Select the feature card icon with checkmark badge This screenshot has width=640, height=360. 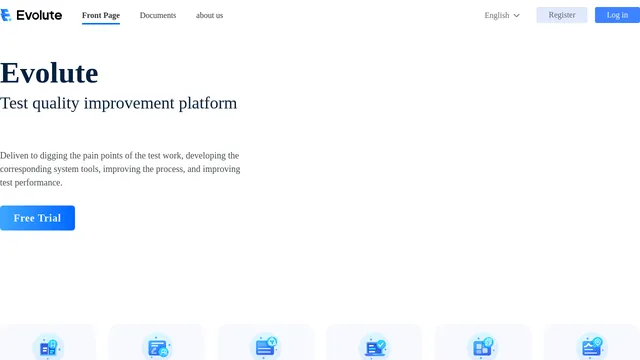[x=375, y=347]
